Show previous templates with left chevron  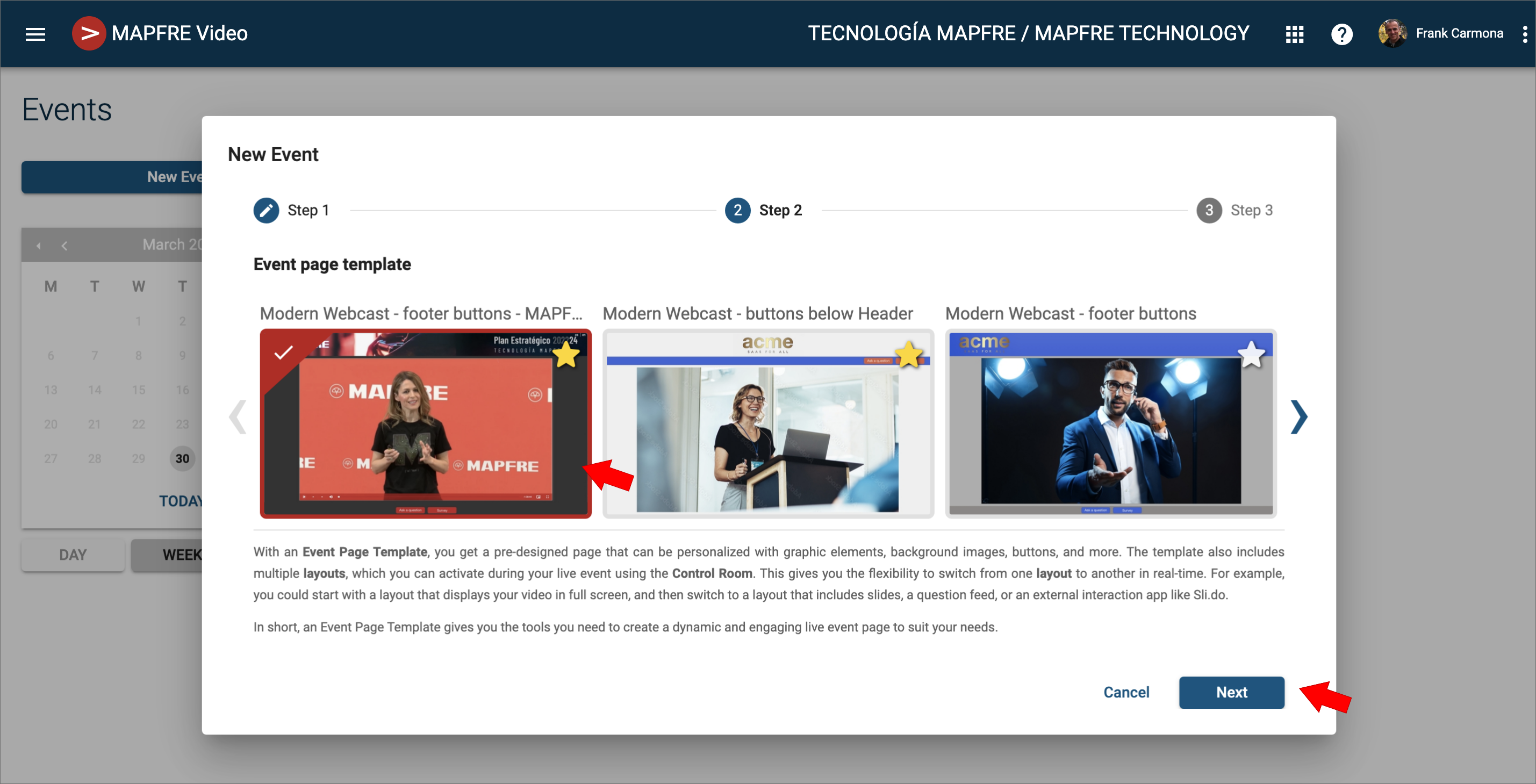[238, 416]
